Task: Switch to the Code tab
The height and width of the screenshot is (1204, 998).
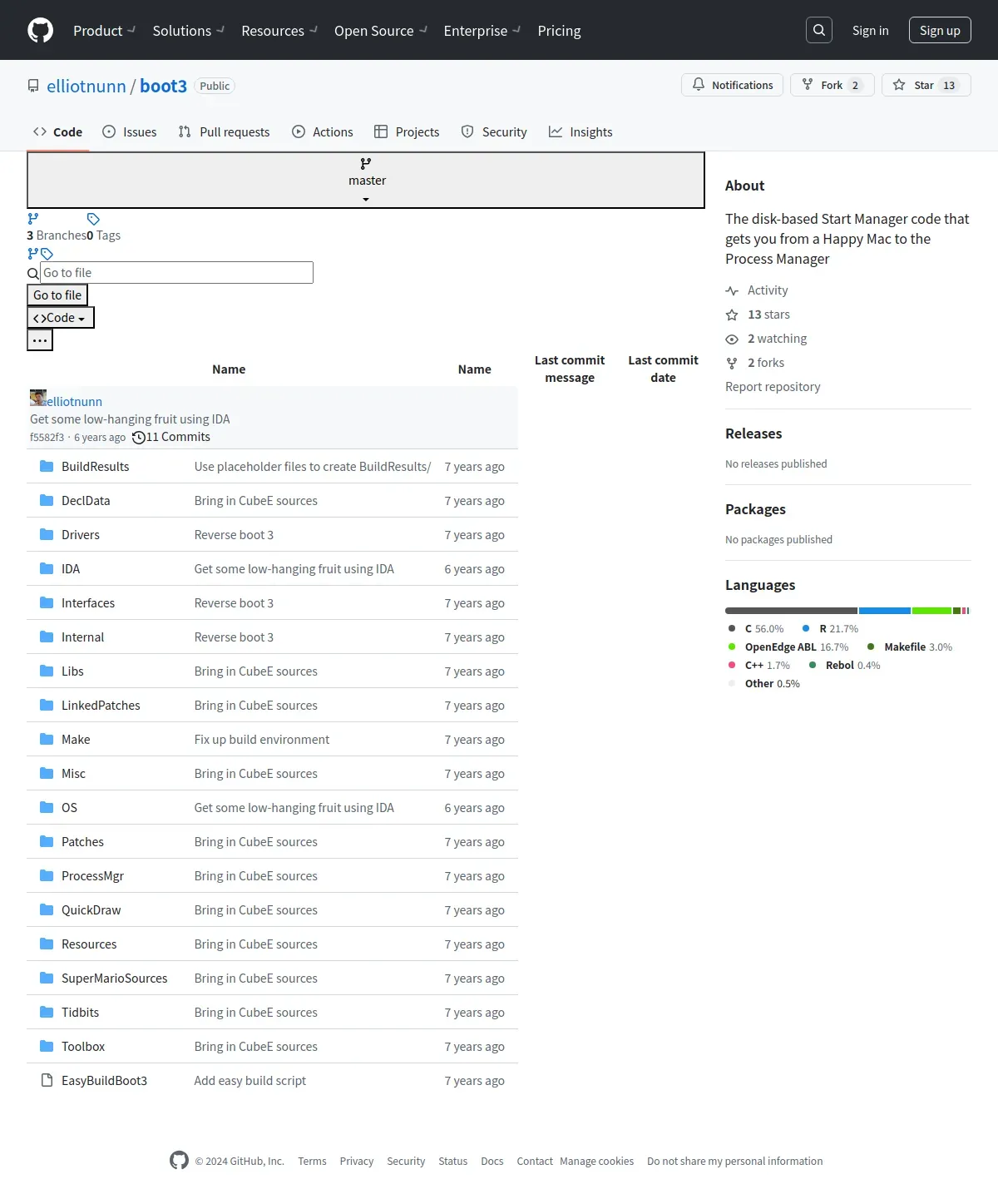Action: tap(57, 131)
